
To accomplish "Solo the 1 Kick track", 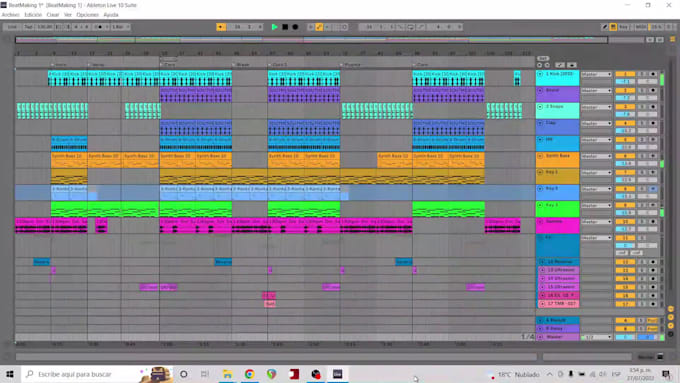I will click(x=642, y=74).
